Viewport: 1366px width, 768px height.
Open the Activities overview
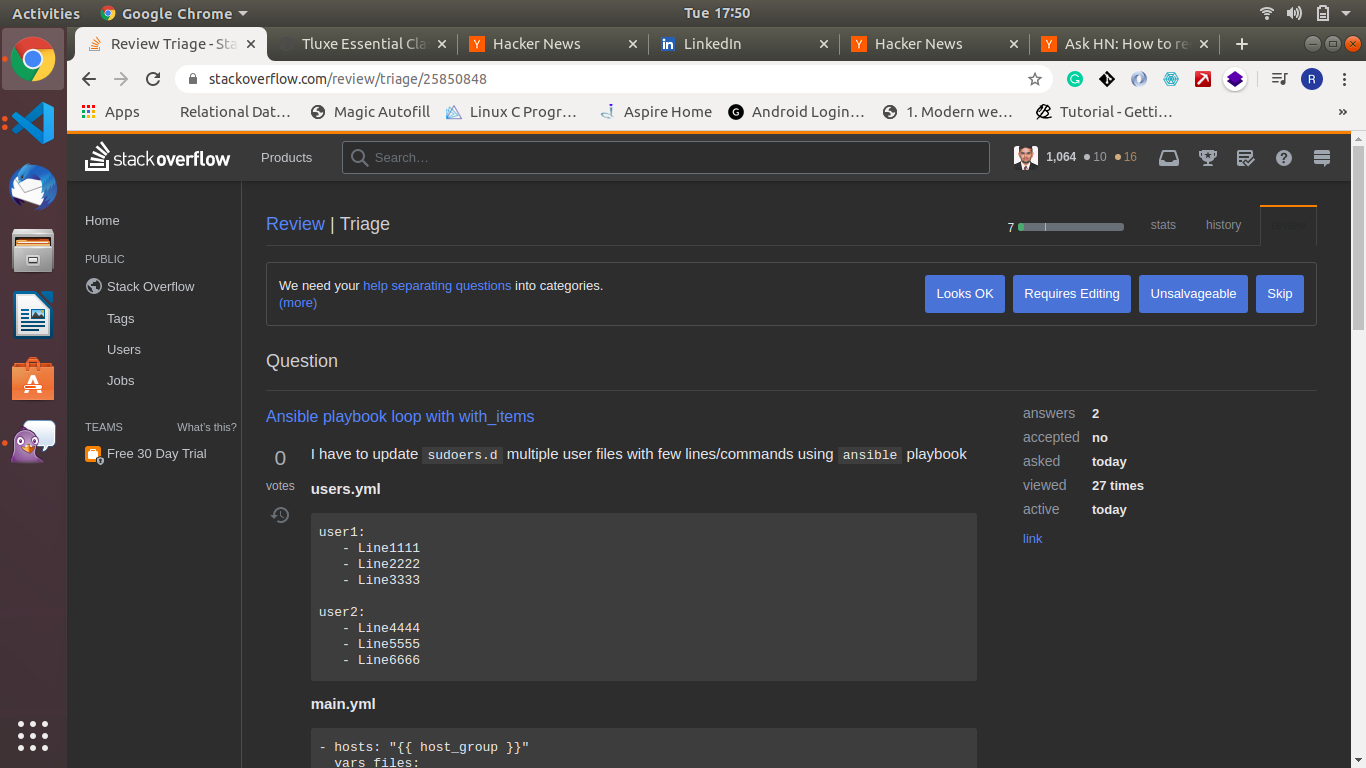(46, 13)
